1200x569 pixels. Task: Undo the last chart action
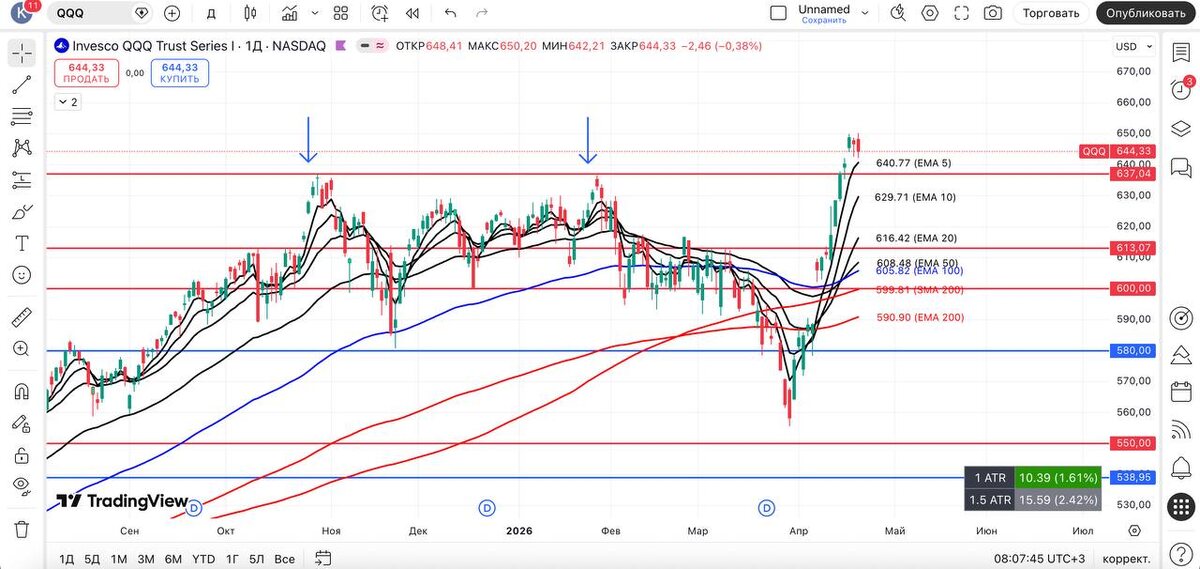[x=450, y=13]
